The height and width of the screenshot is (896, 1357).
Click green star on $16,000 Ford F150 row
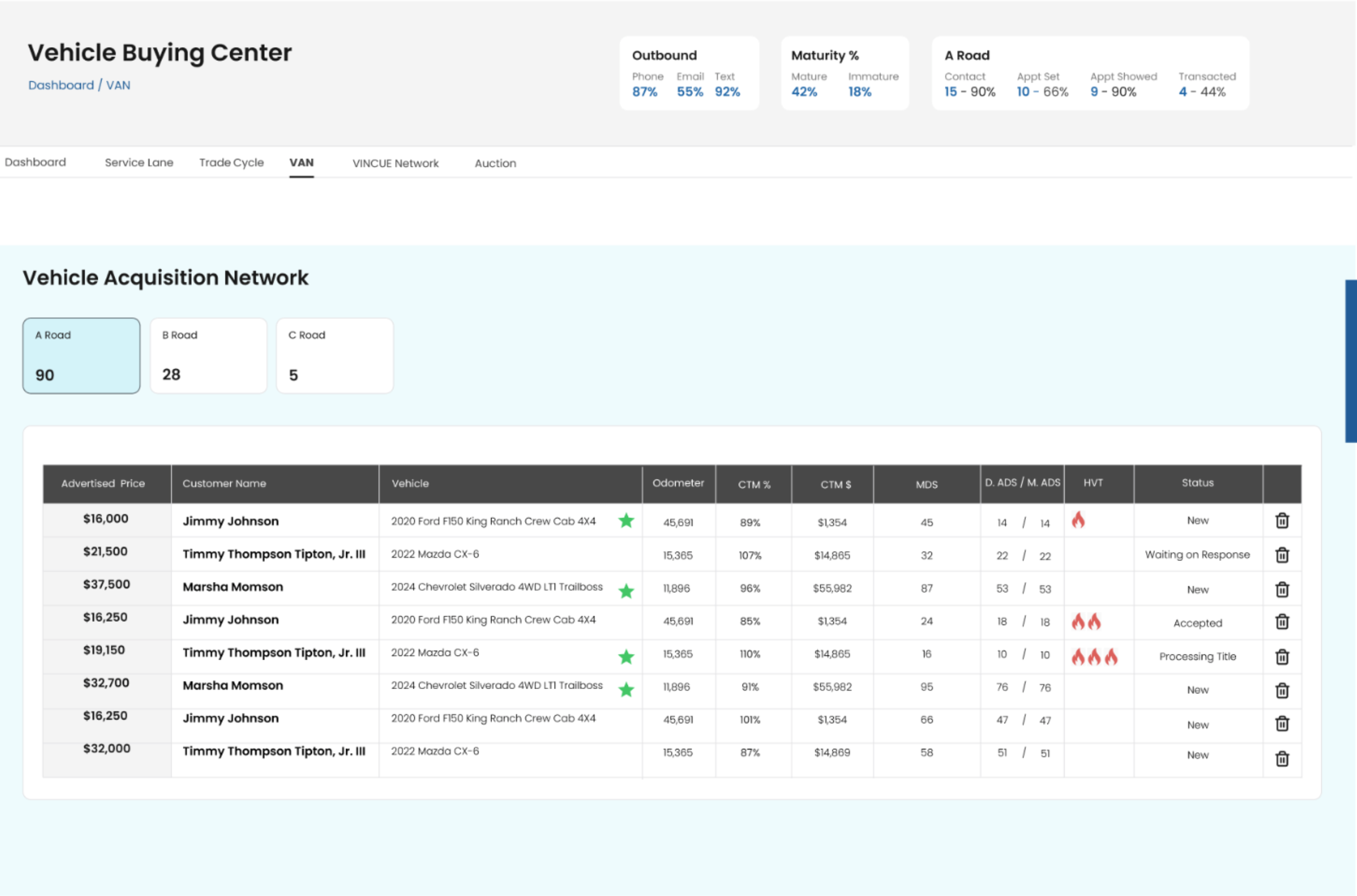[x=626, y=521]
